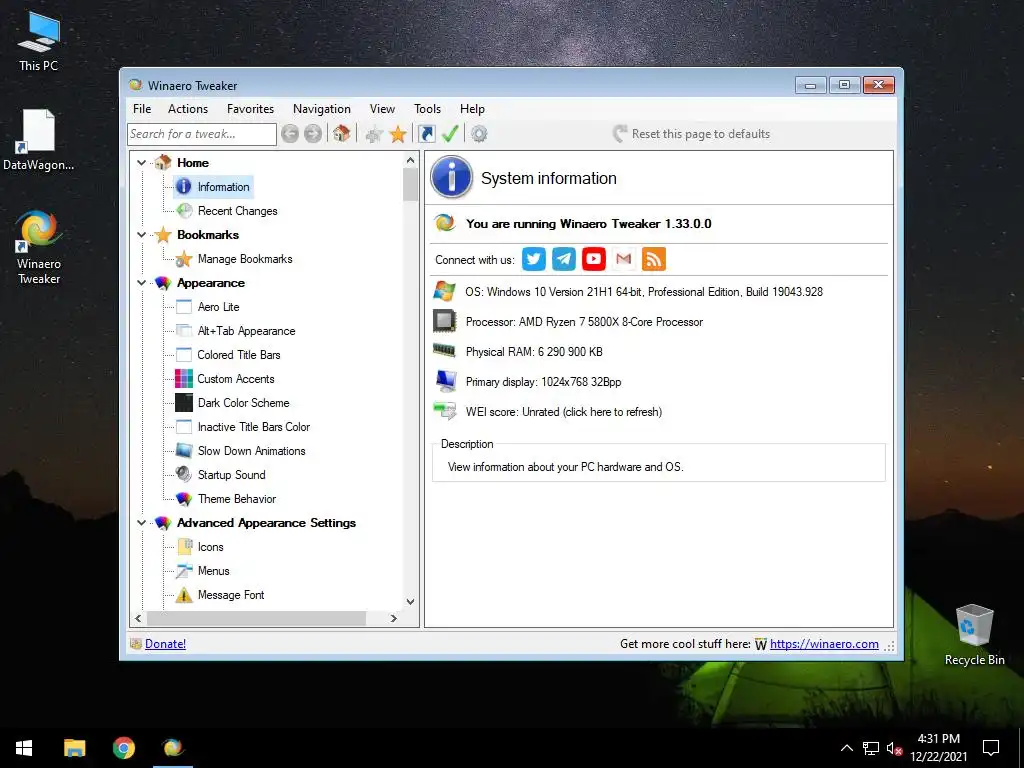Viewport: 1024px width, 768px height.
Task: Click the tree's vertical scrollbar down arrow
Action: pyautogui.click(x=410, y=601)
